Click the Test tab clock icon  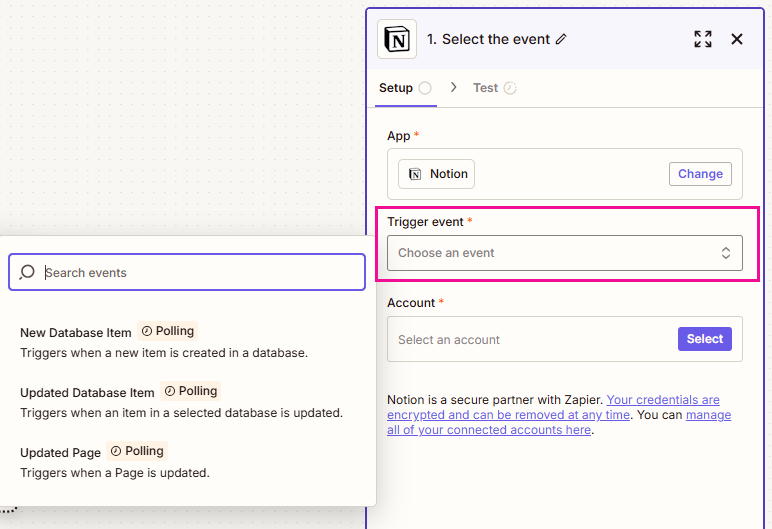pos(510,88)
